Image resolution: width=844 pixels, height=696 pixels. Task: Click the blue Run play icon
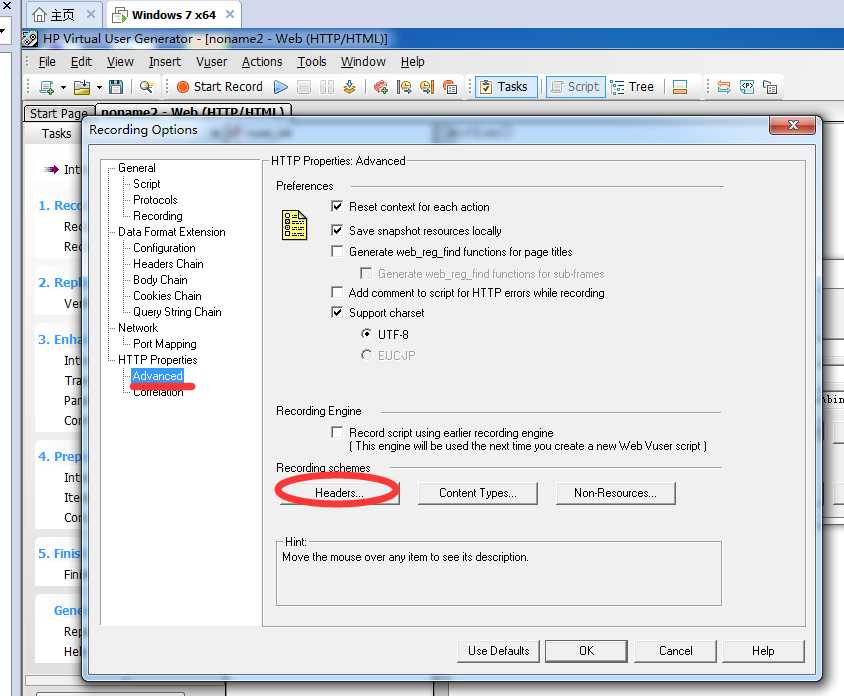(280, 87)
